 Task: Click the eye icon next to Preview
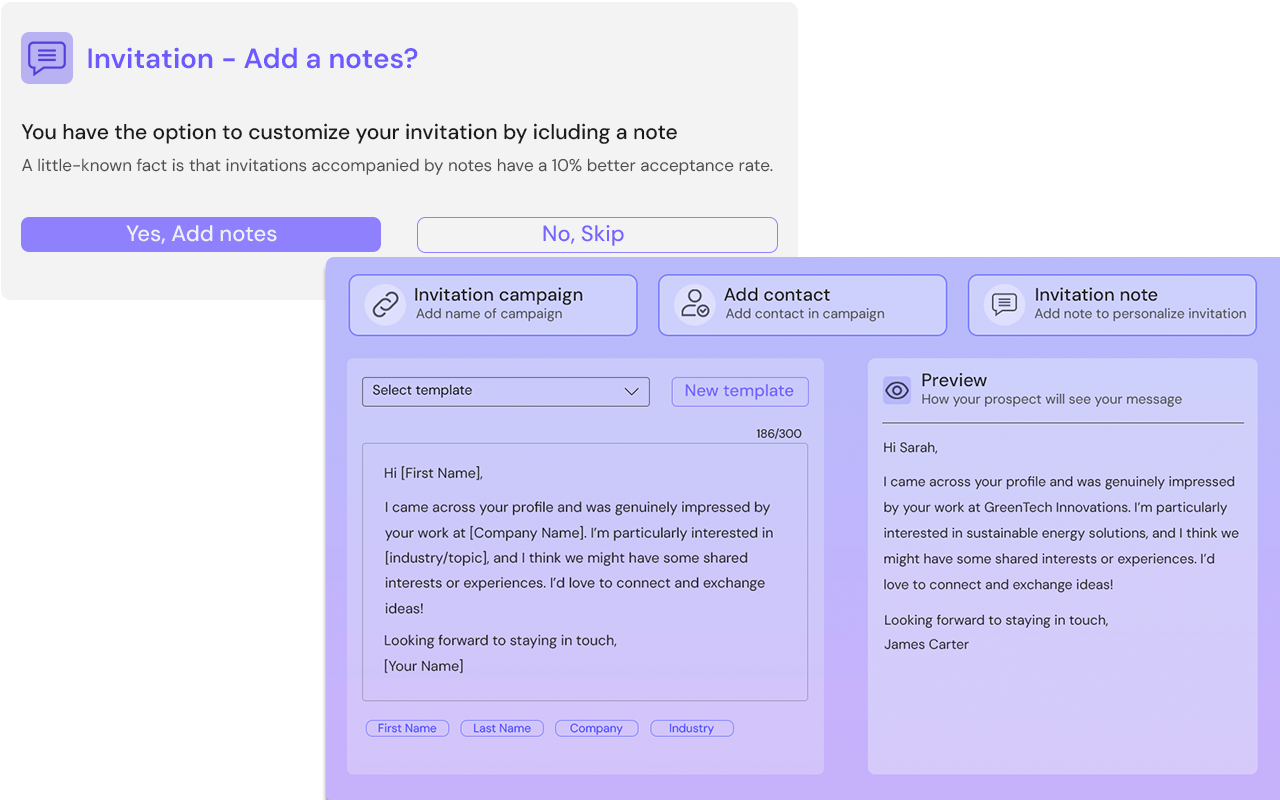pyautogui.click(x=897, y=391)
